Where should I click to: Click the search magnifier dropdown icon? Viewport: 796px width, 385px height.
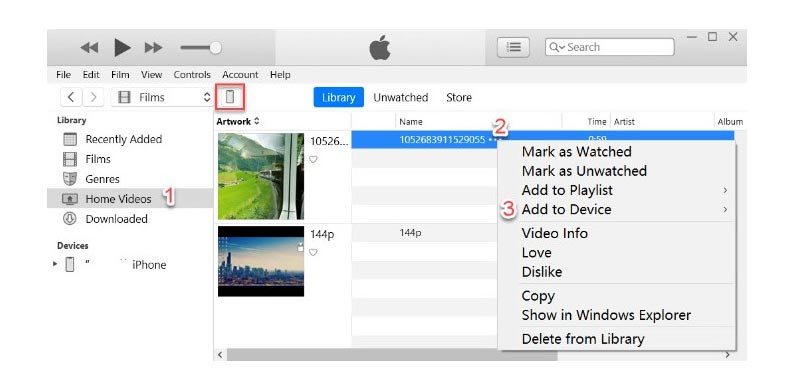(557, 47)
